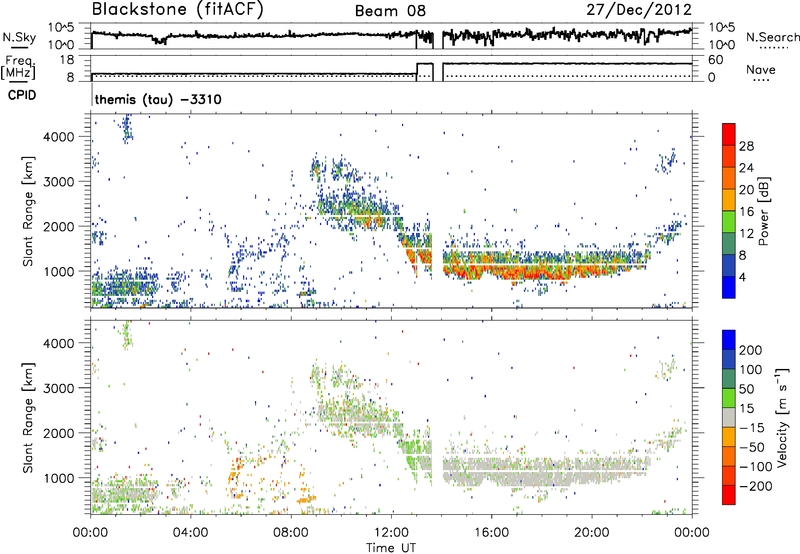The width and height of the screenshot is (800, 554).
Task: Click the "Slant Range [km]" label of velocity panel
Action: 28,417
